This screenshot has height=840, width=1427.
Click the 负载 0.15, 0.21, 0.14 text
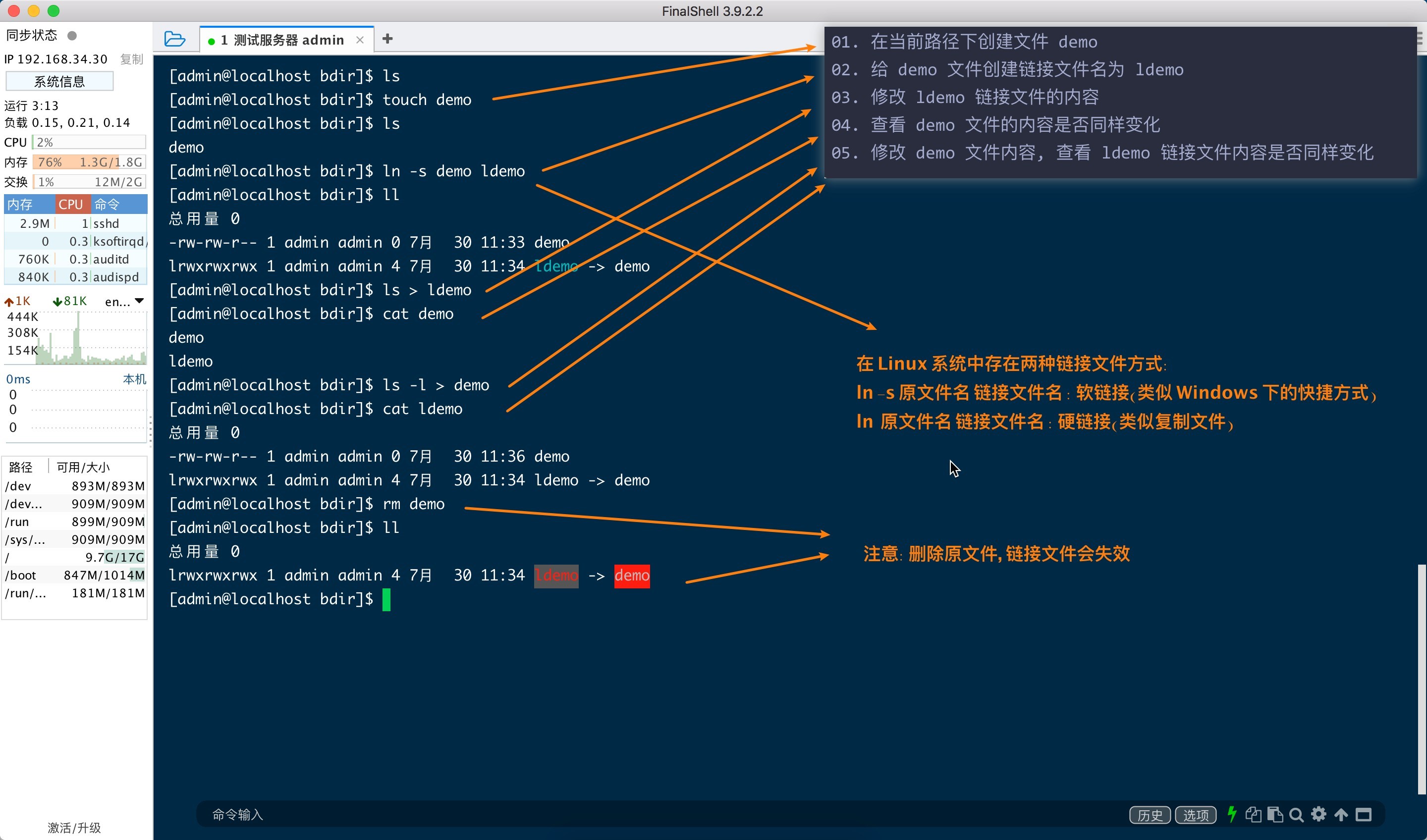click(x=67, y=123)
